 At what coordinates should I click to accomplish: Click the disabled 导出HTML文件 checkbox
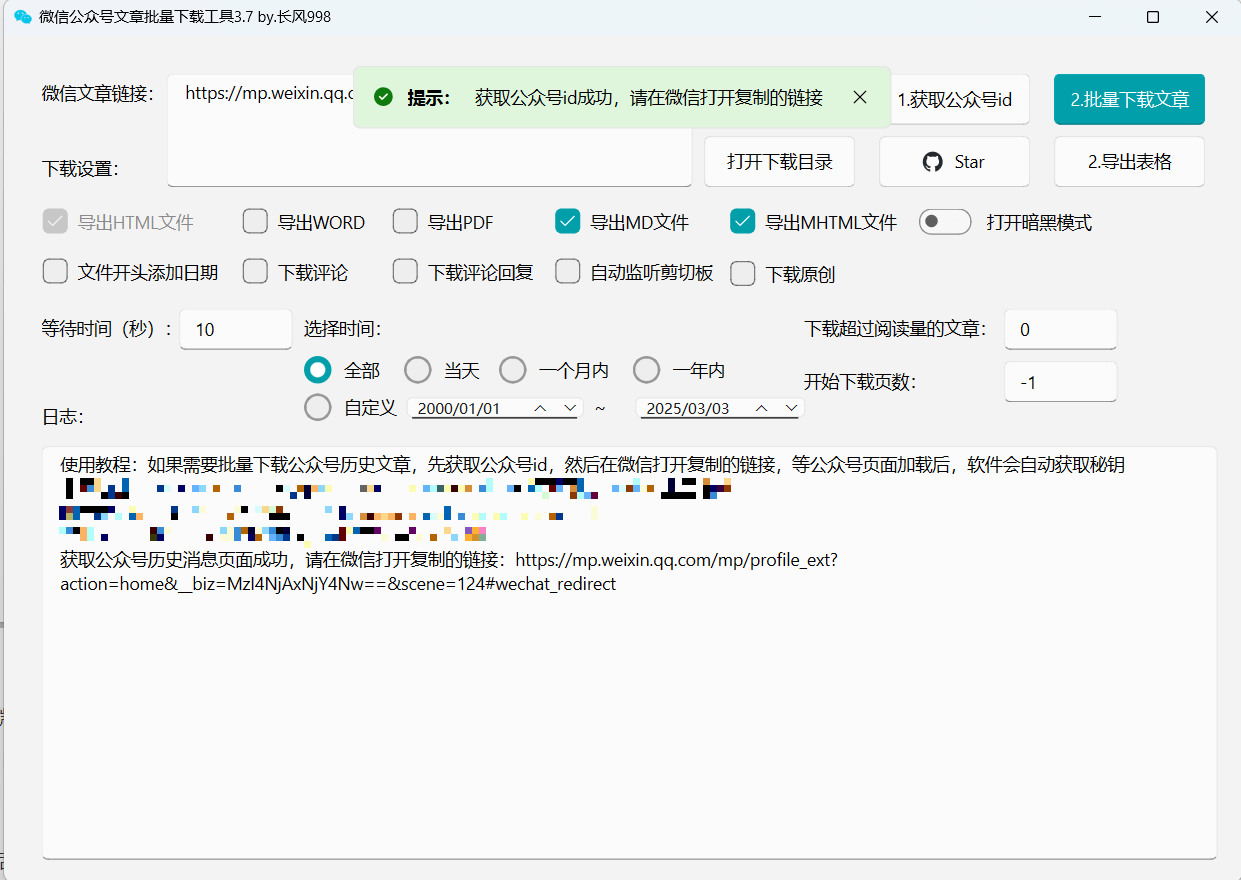55,222
